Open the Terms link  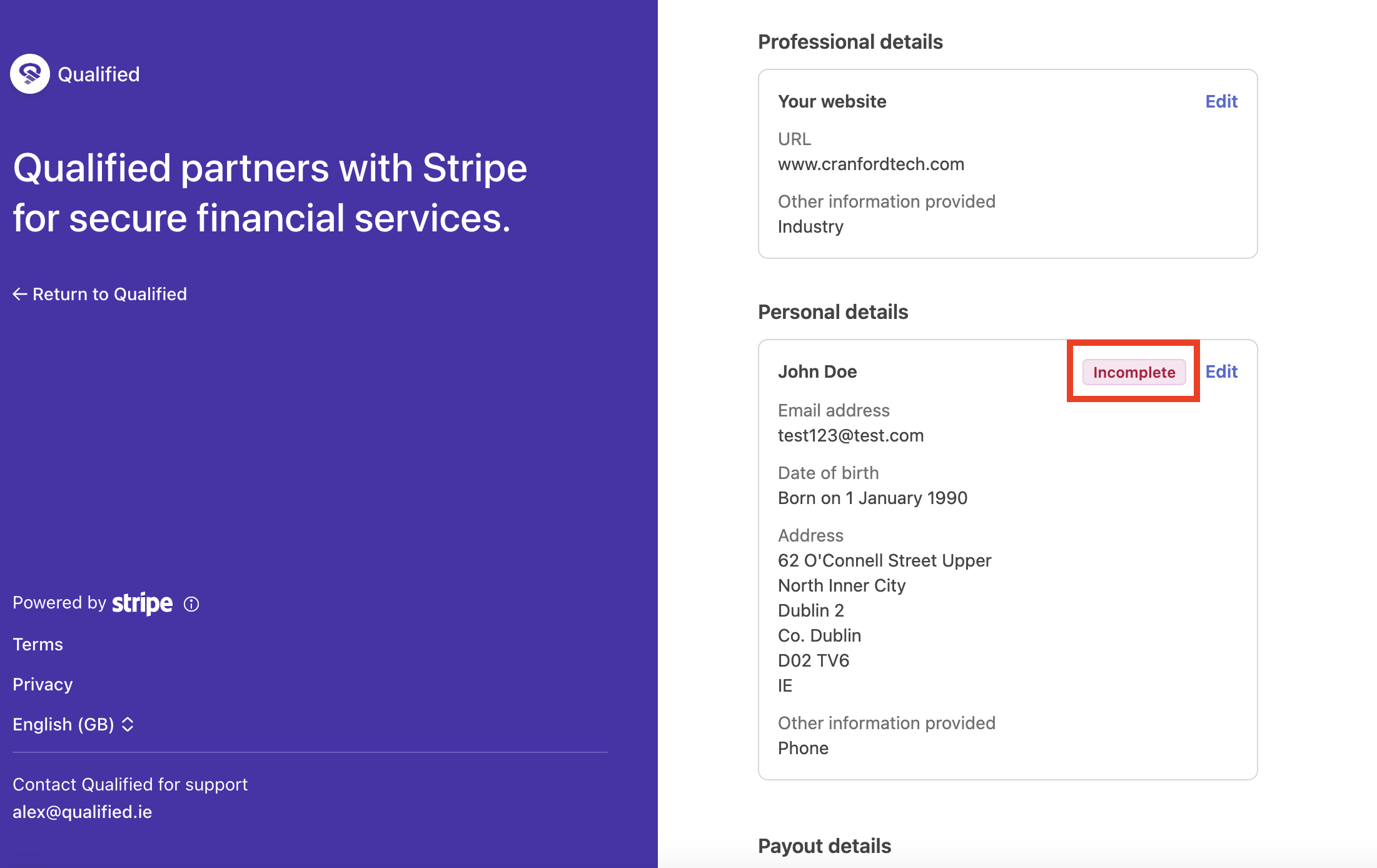(x=38, y=644)
